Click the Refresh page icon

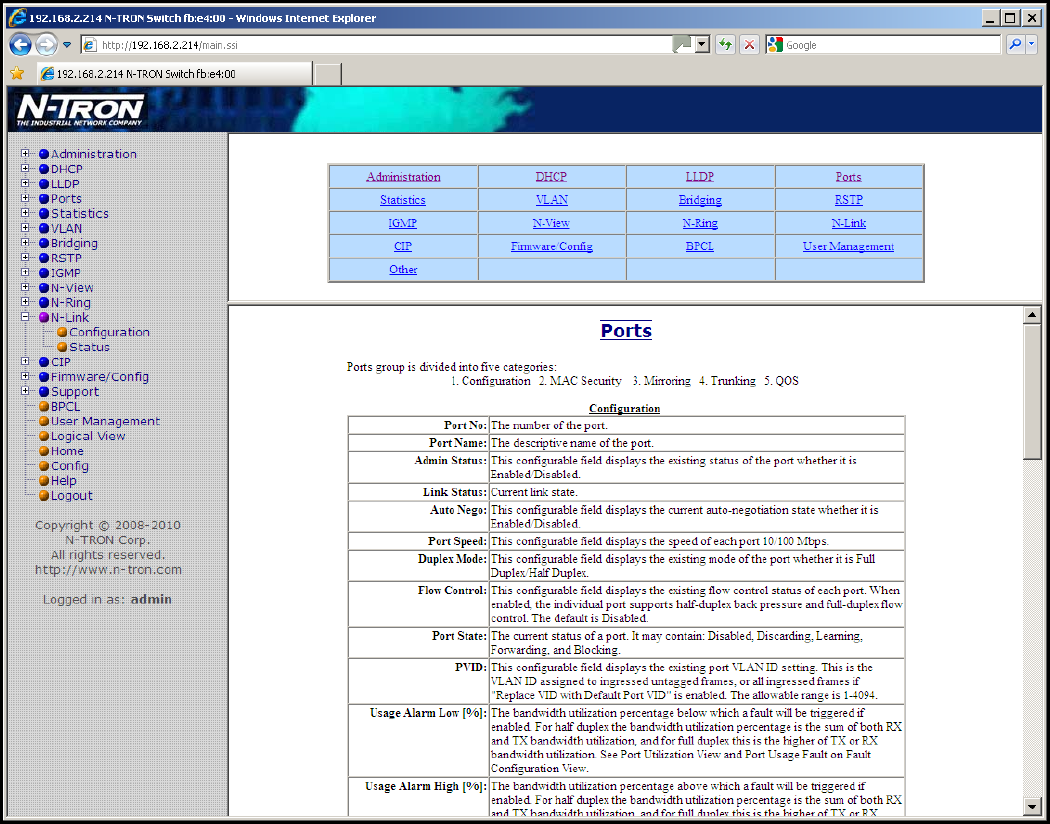[725, 45]
